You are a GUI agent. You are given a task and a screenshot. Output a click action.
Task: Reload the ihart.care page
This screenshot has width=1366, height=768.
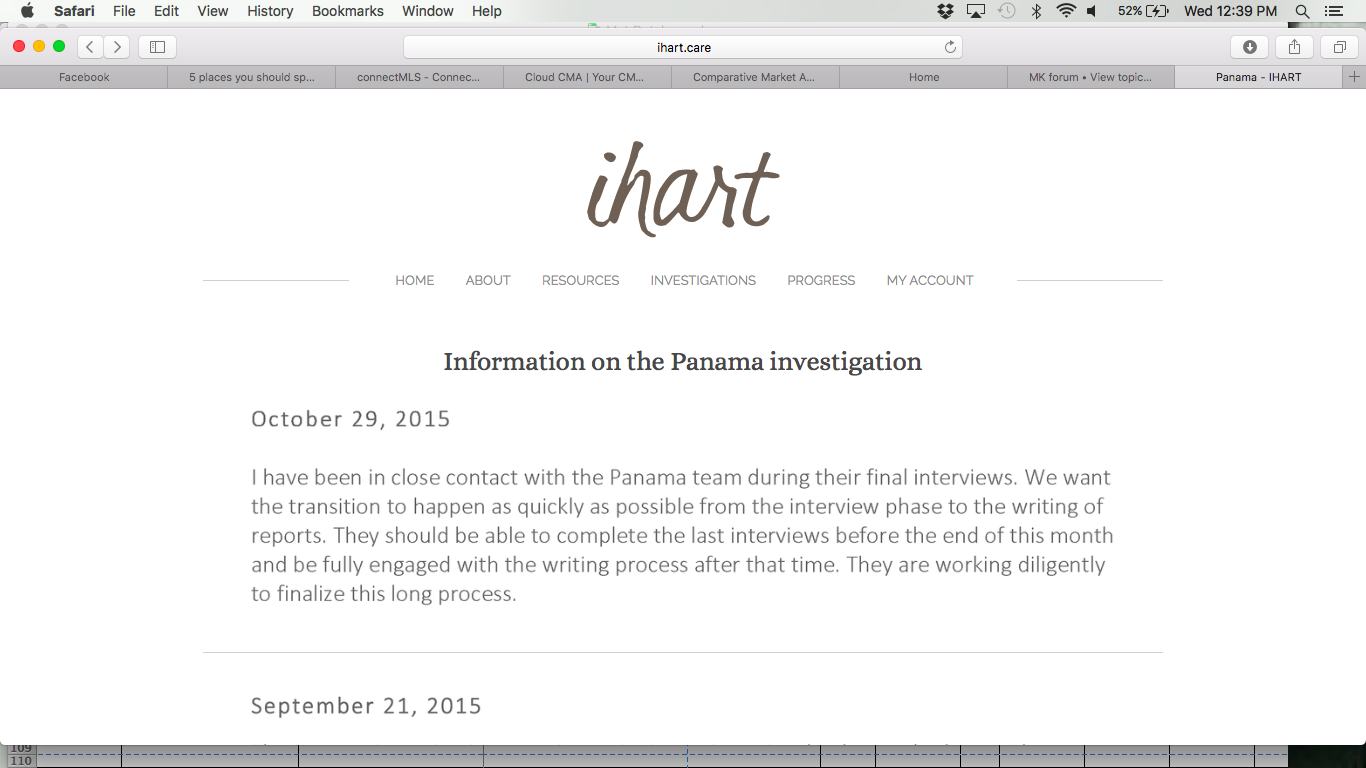coord(950,46)
